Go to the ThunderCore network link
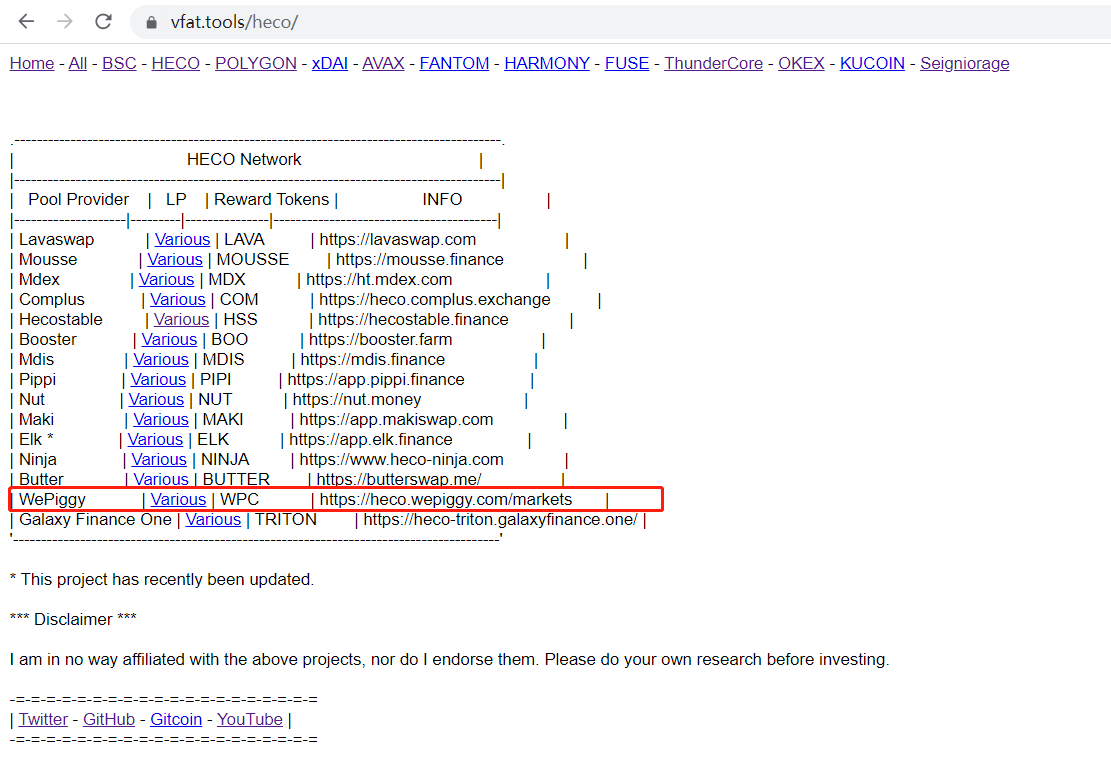 tap(714, 63)
